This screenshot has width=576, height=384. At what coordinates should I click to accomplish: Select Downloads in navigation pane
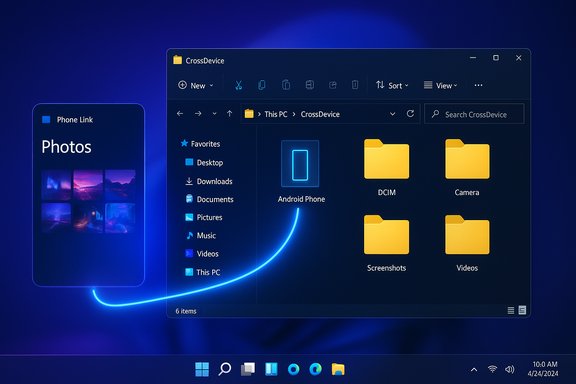pyautogui.click(x=209, y=181)
